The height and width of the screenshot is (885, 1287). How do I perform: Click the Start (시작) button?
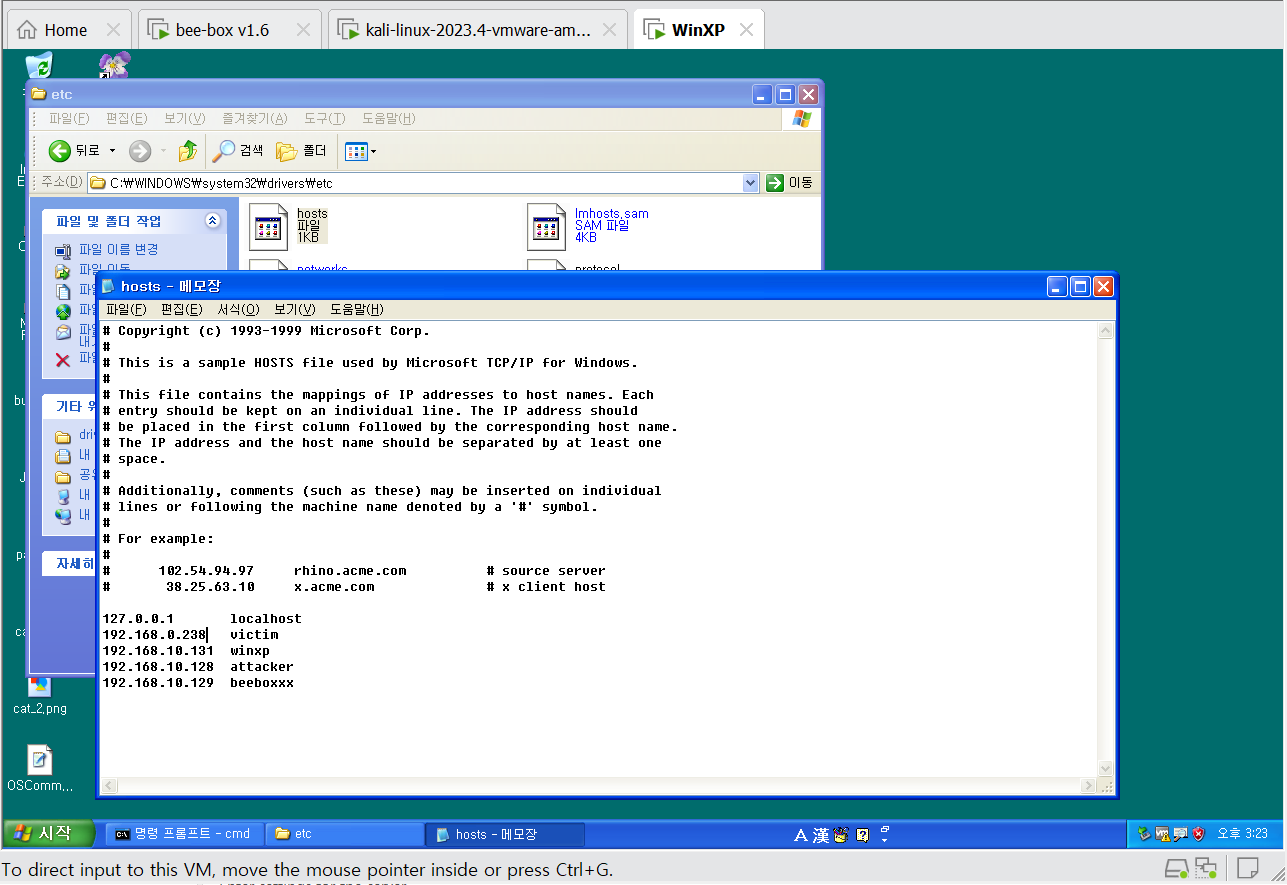coord(48,833)
